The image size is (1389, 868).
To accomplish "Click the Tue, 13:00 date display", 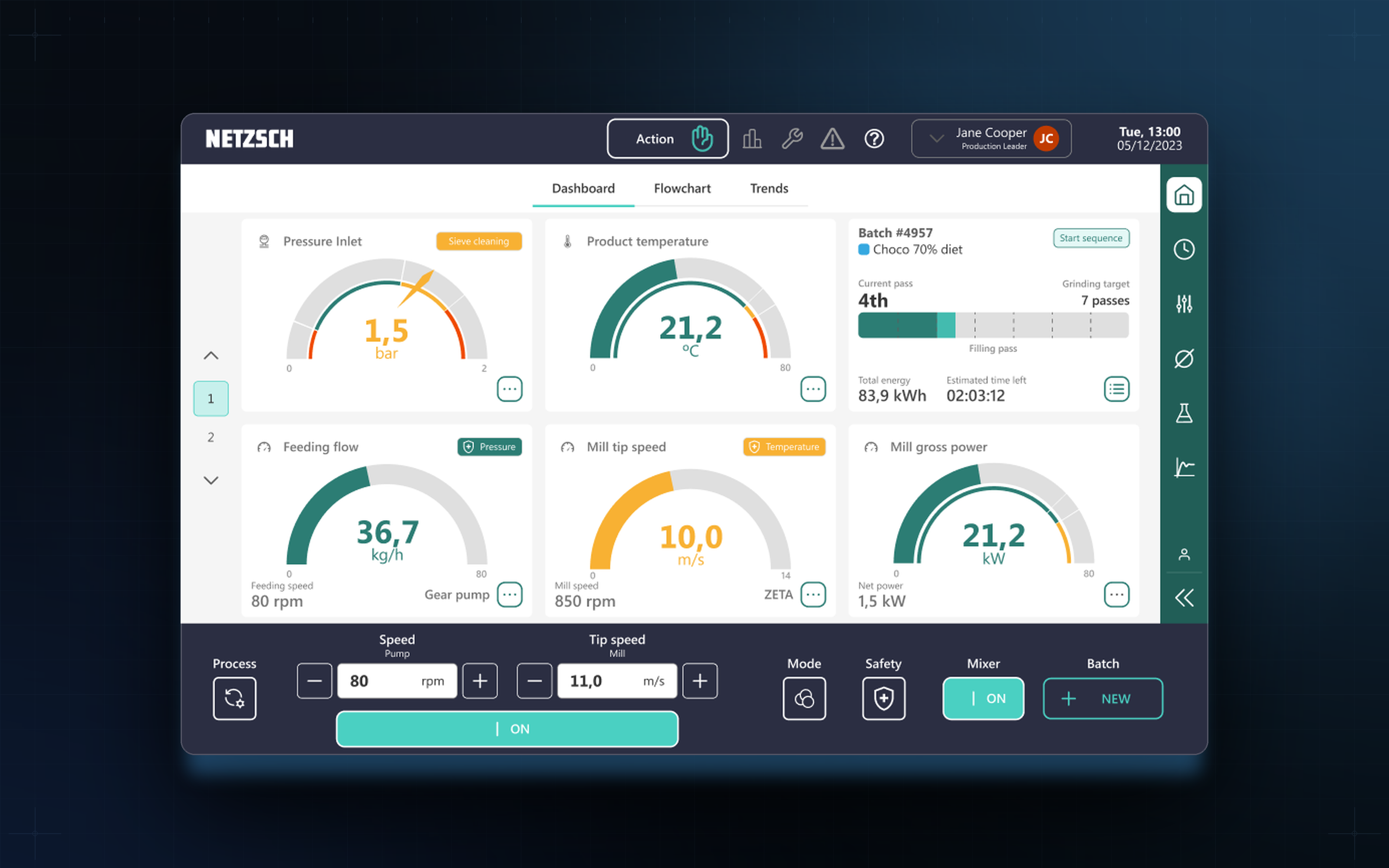I will point(1149,138).
